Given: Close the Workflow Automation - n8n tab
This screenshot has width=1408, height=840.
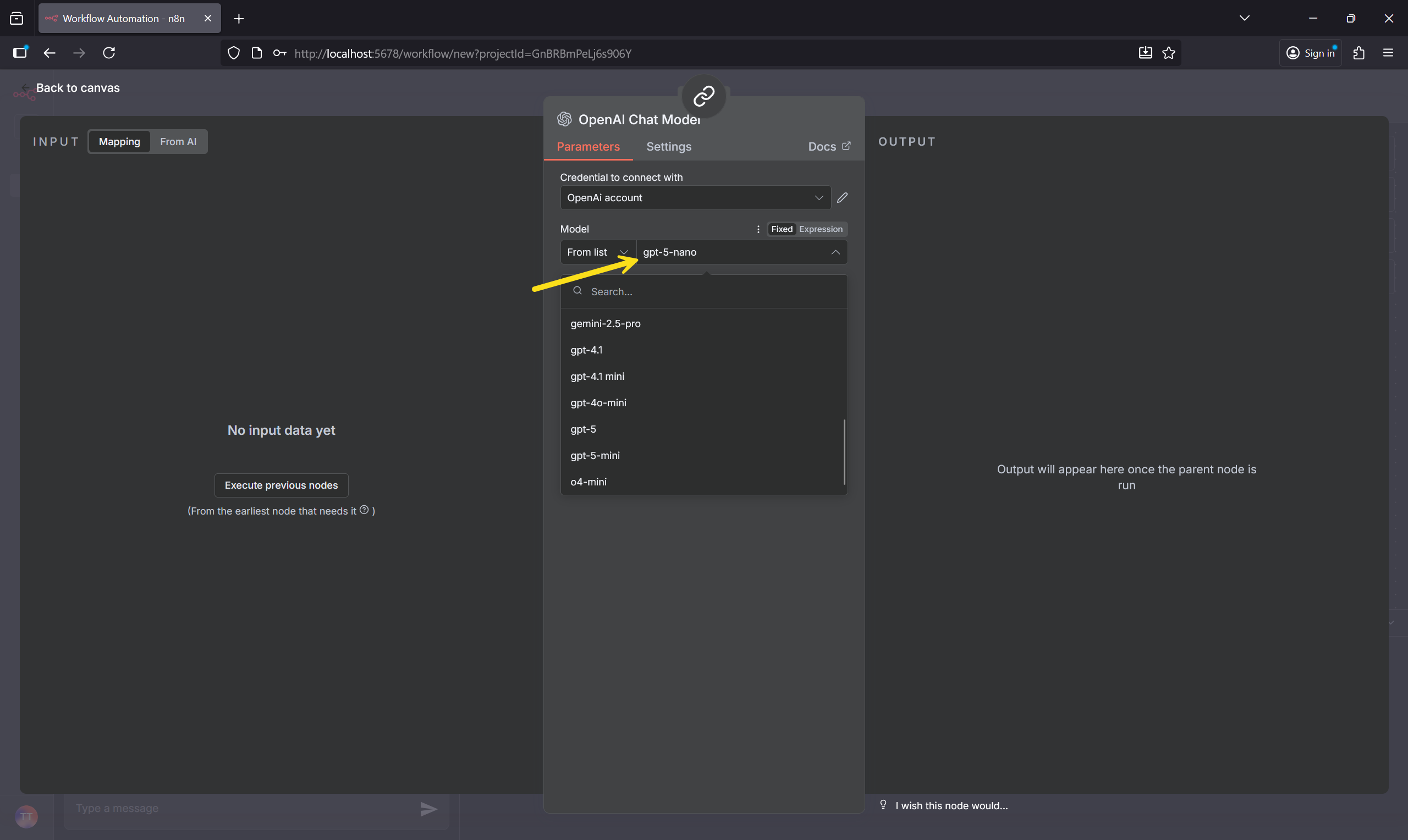Looking at the screenshot, I should [x=208, y=18].
